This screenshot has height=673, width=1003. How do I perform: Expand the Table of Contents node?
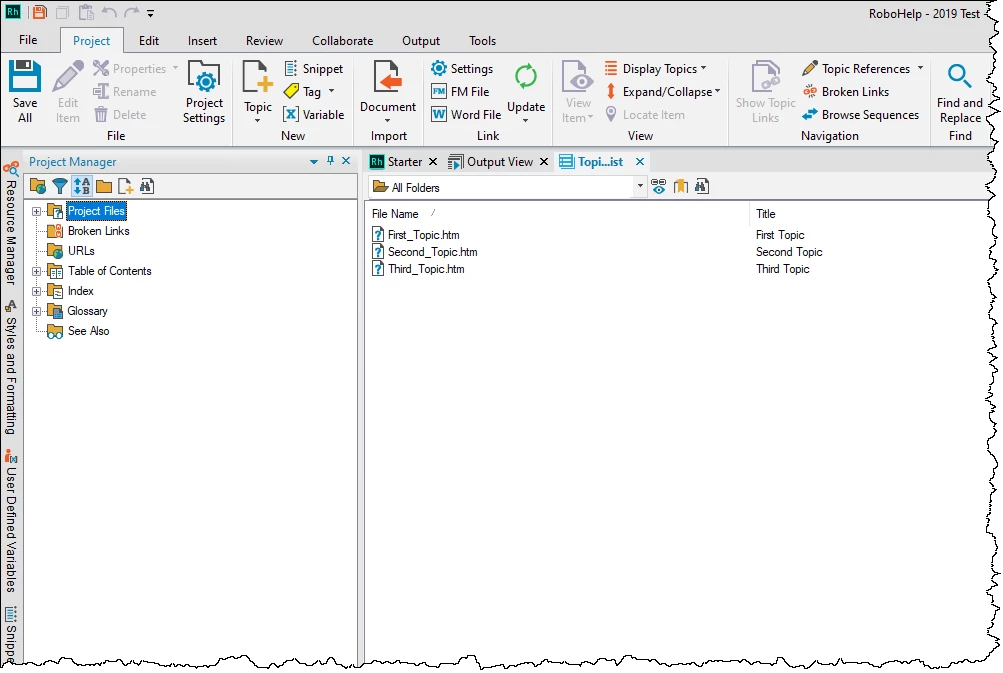click(x=36, y=271)
